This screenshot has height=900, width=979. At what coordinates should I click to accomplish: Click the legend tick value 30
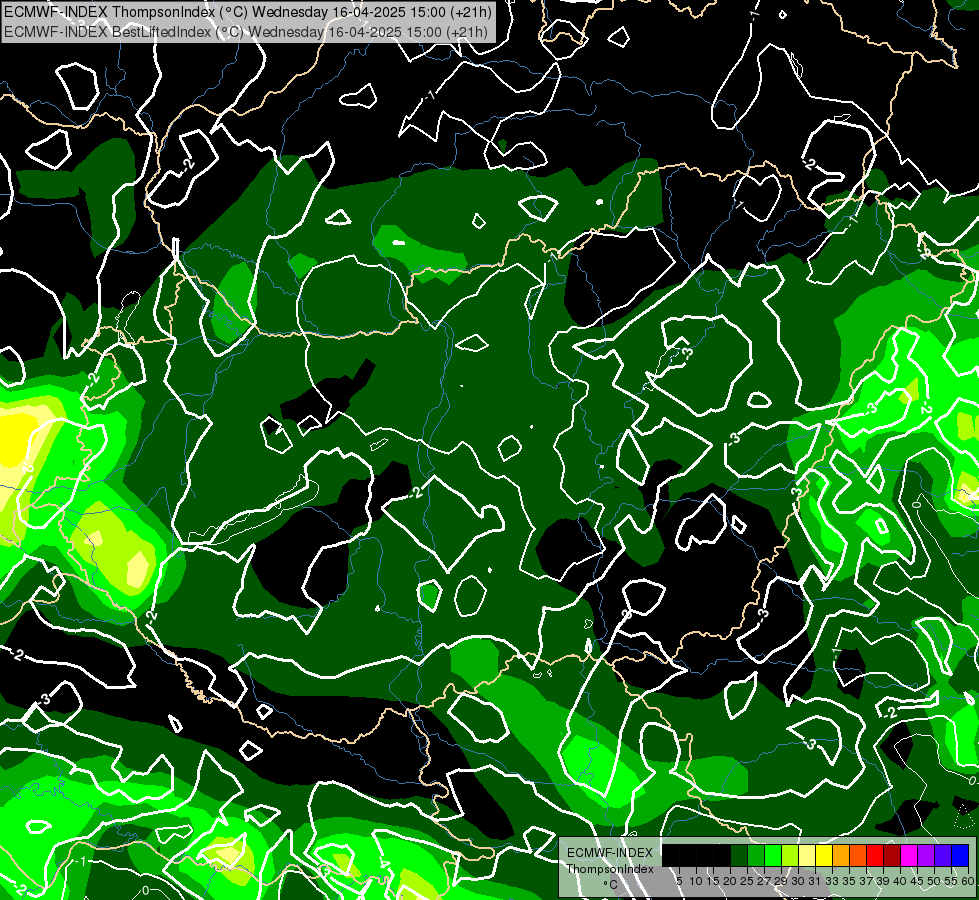coord(798,881)
